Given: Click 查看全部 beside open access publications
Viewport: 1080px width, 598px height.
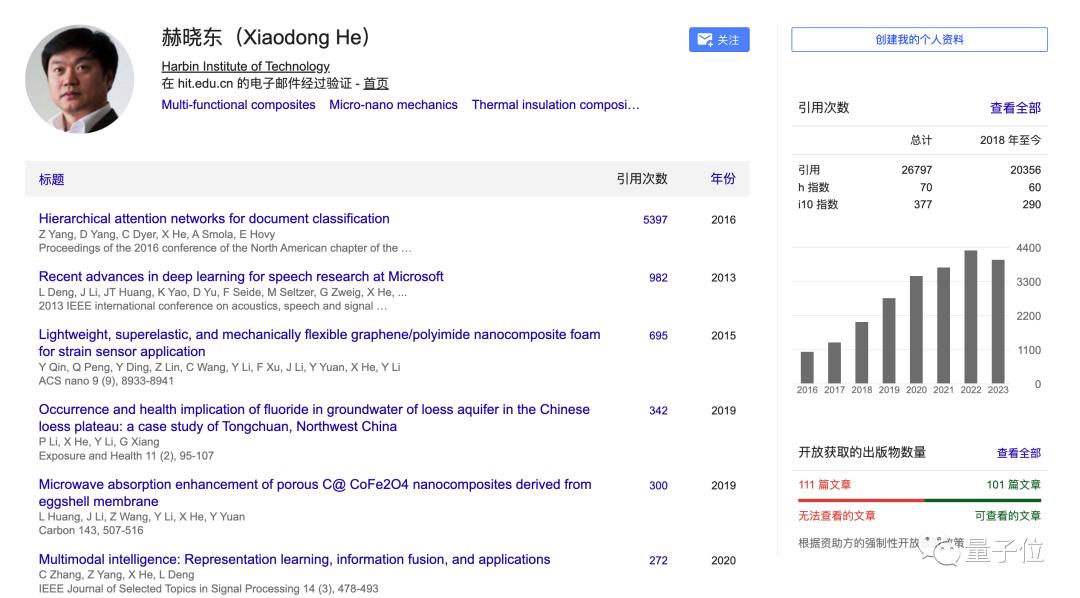Looking at the screenshot, I should click(x=1018, y=453).
